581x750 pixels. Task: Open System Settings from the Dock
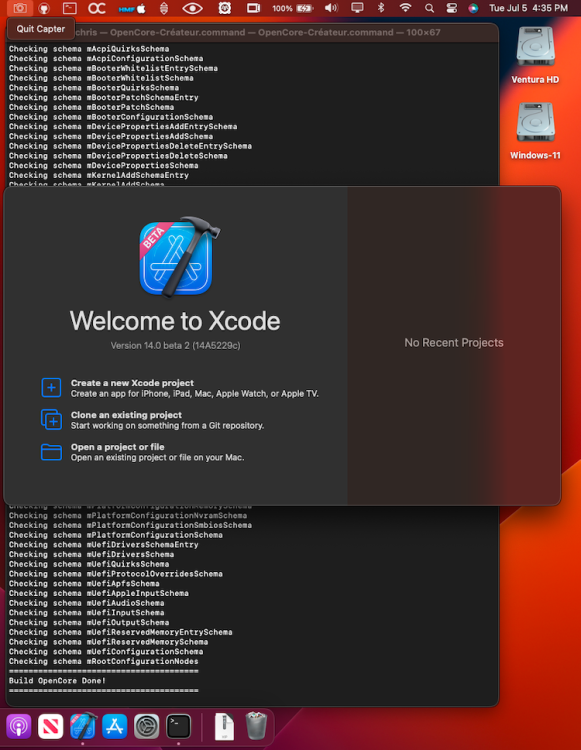click(146, 726)
